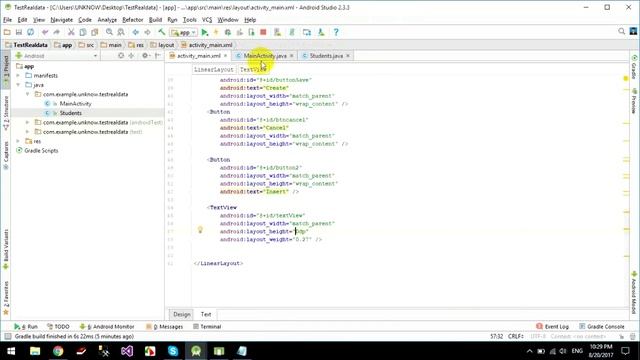Click the green Run app button
The width and height of the screenshot is (640, 360).
tap(205, 32)
